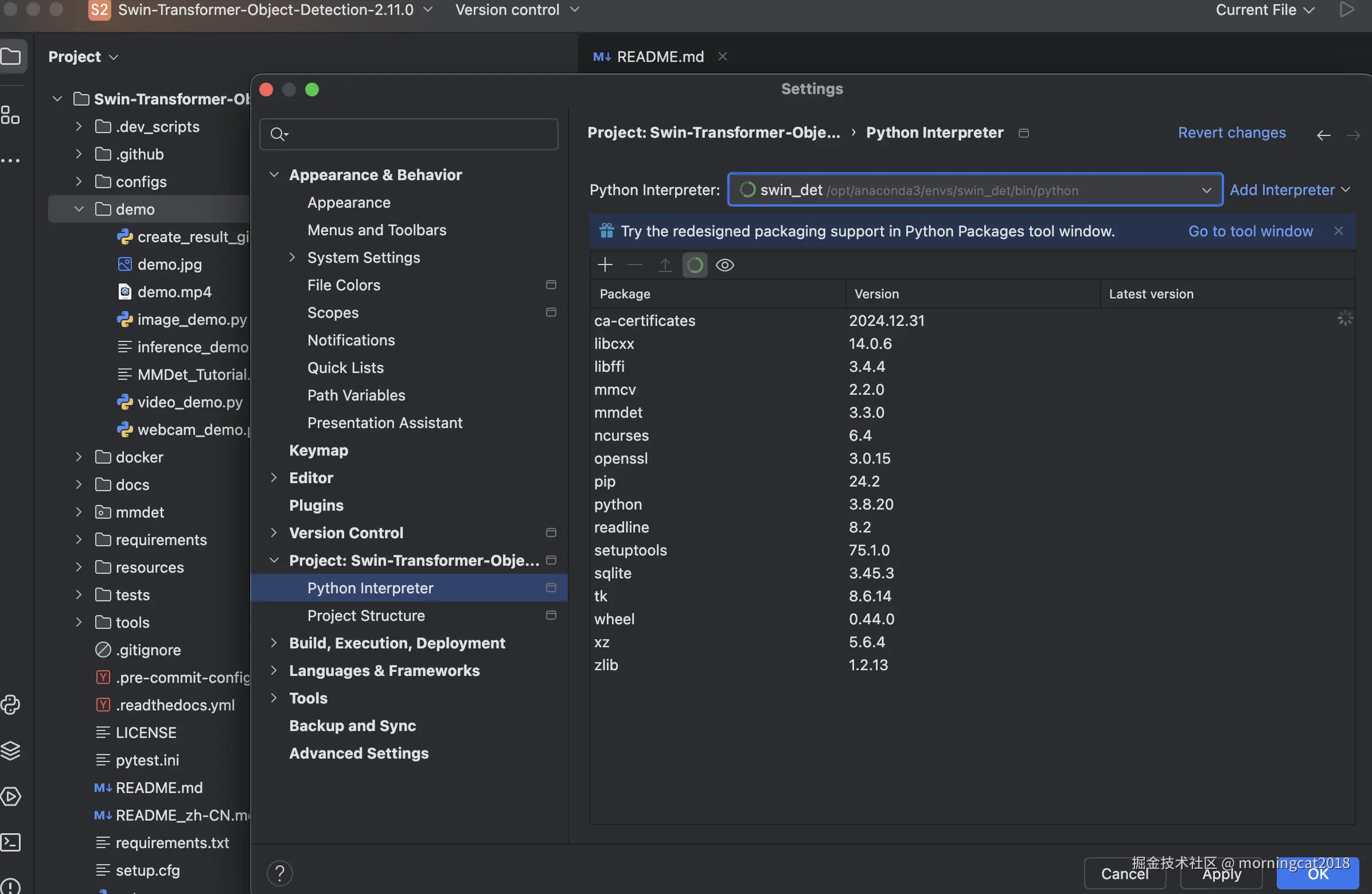Click the back navigation arrow in Settings

point(1323,134)
